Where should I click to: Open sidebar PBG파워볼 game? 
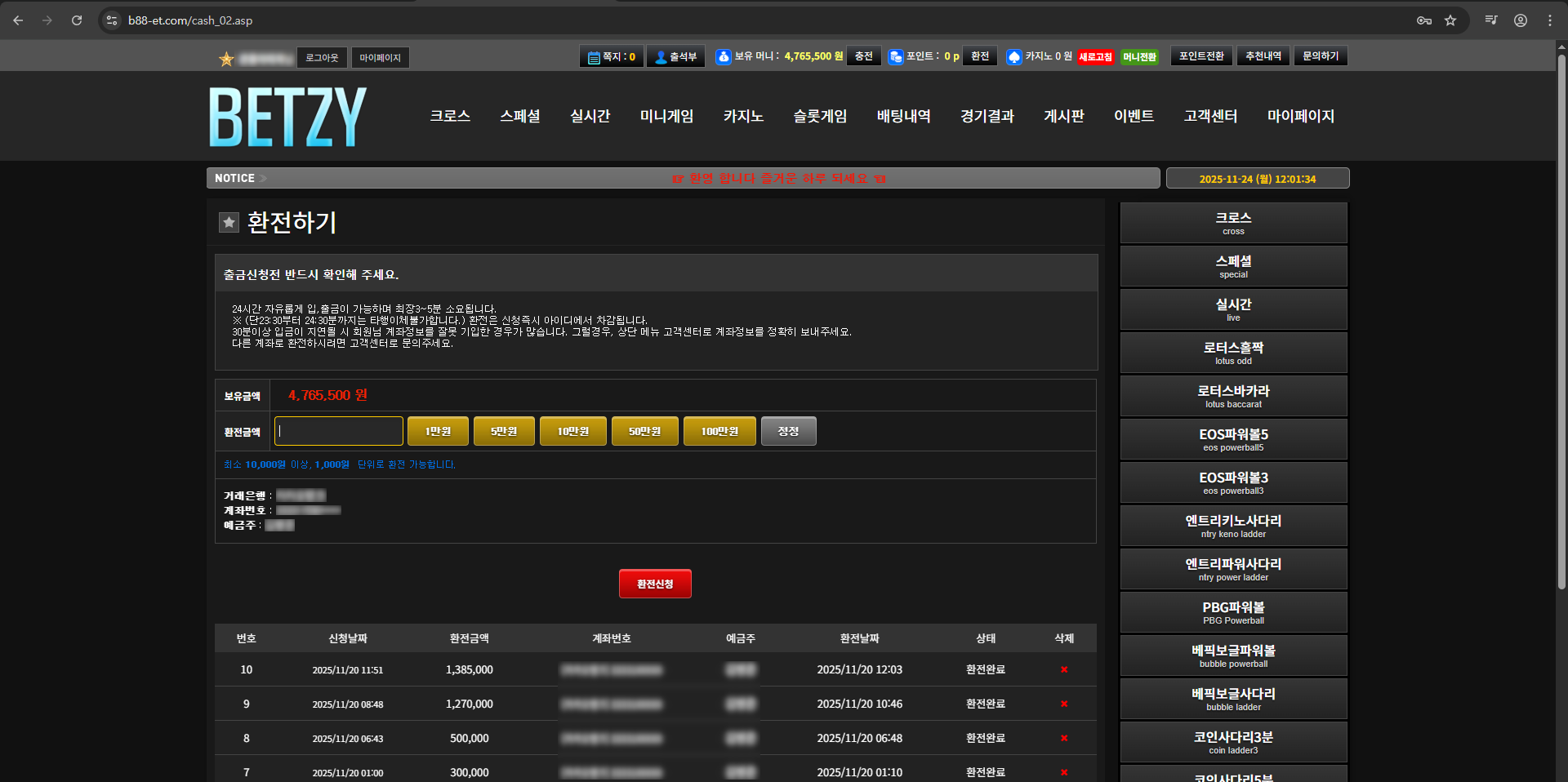[1233, 612]
